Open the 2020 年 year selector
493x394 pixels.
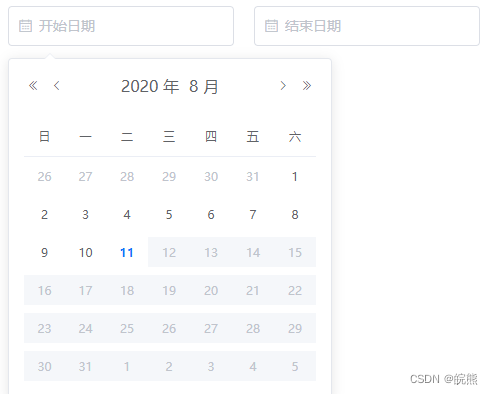150,86
